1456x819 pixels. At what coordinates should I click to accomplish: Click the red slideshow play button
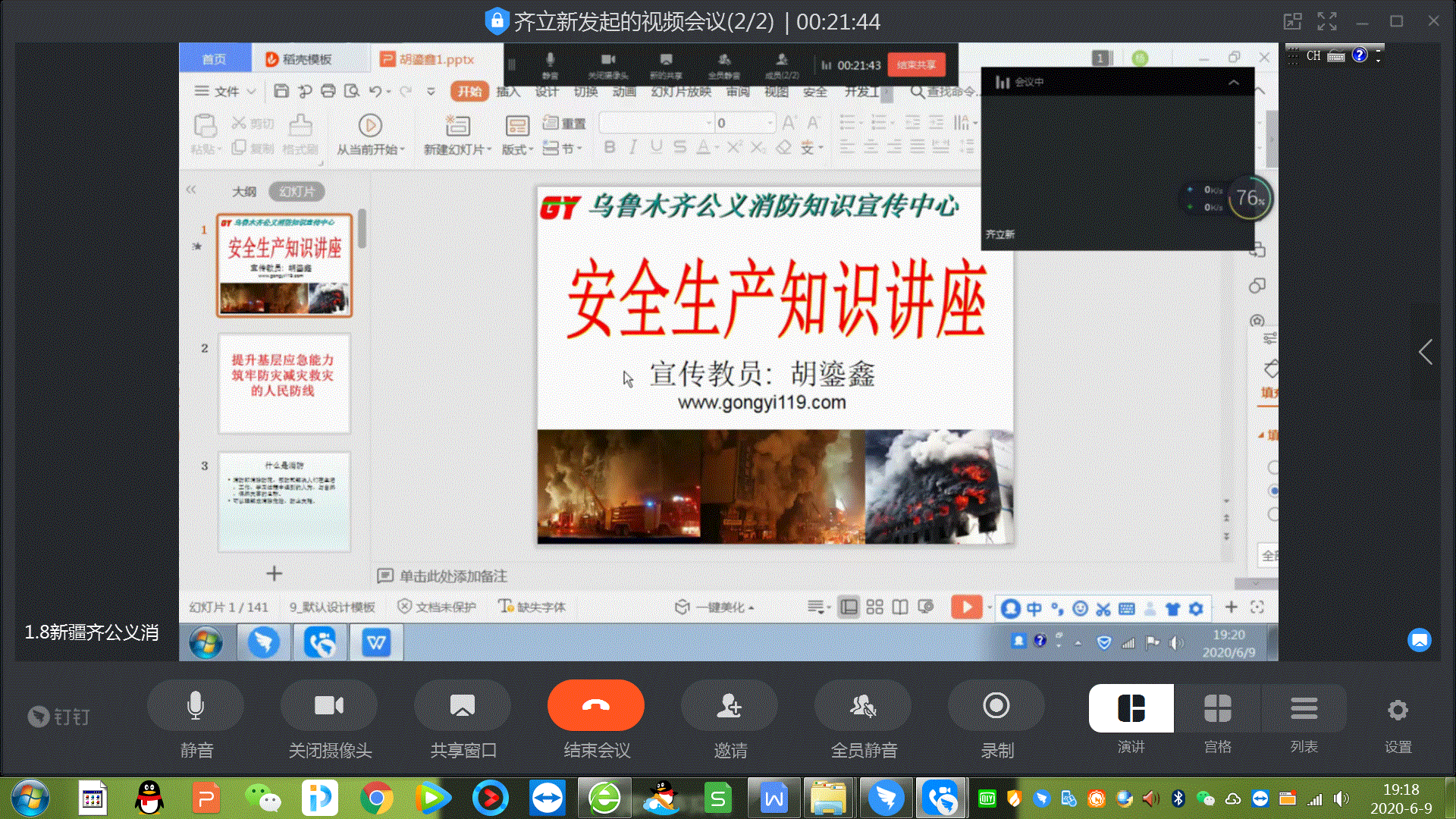pyautogui.click(x=966, y=607)
